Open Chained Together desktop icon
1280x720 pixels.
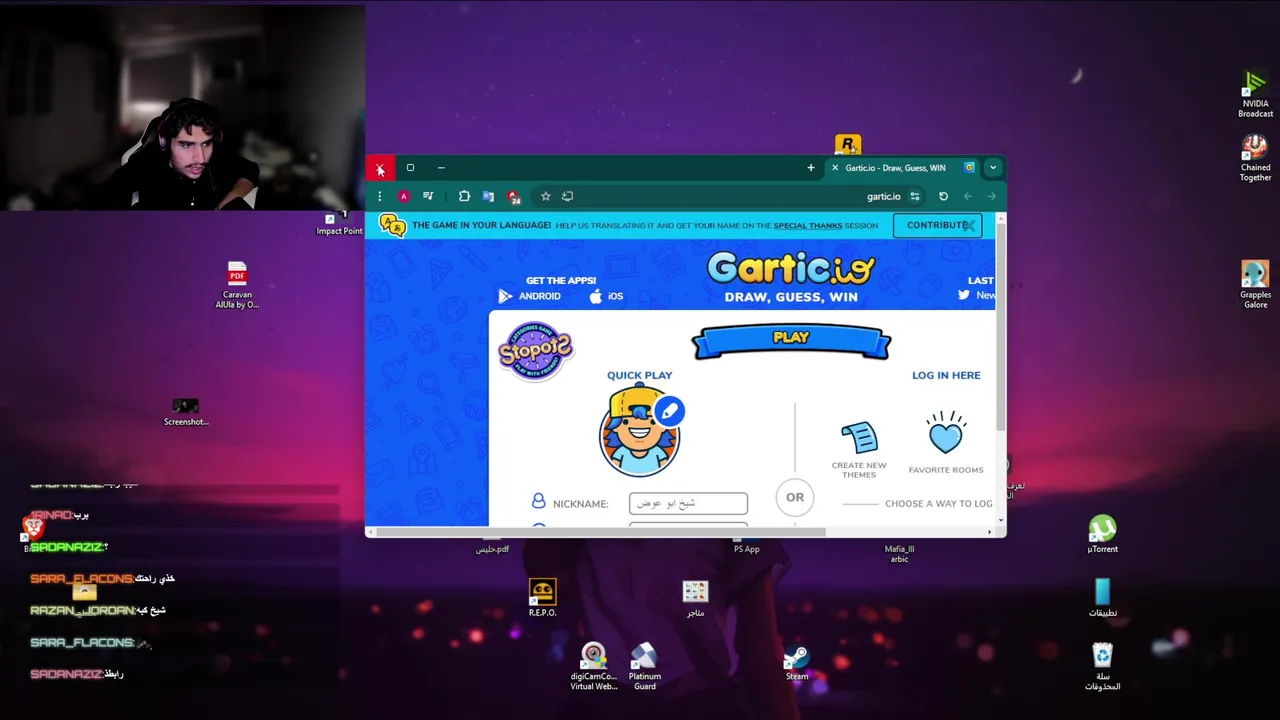coord(1255,158)
